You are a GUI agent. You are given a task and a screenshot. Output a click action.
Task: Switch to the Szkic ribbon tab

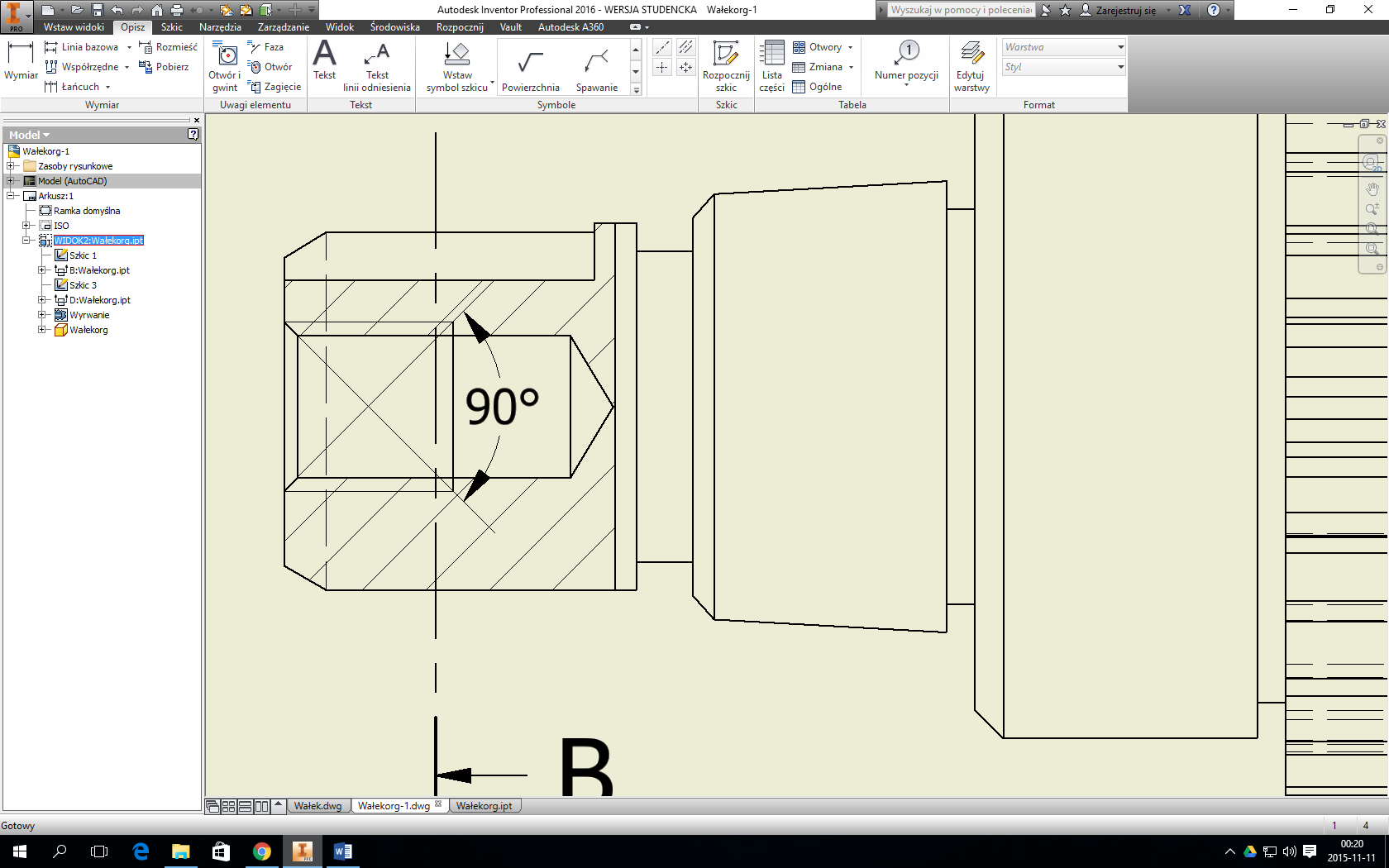tap(172, 27)
